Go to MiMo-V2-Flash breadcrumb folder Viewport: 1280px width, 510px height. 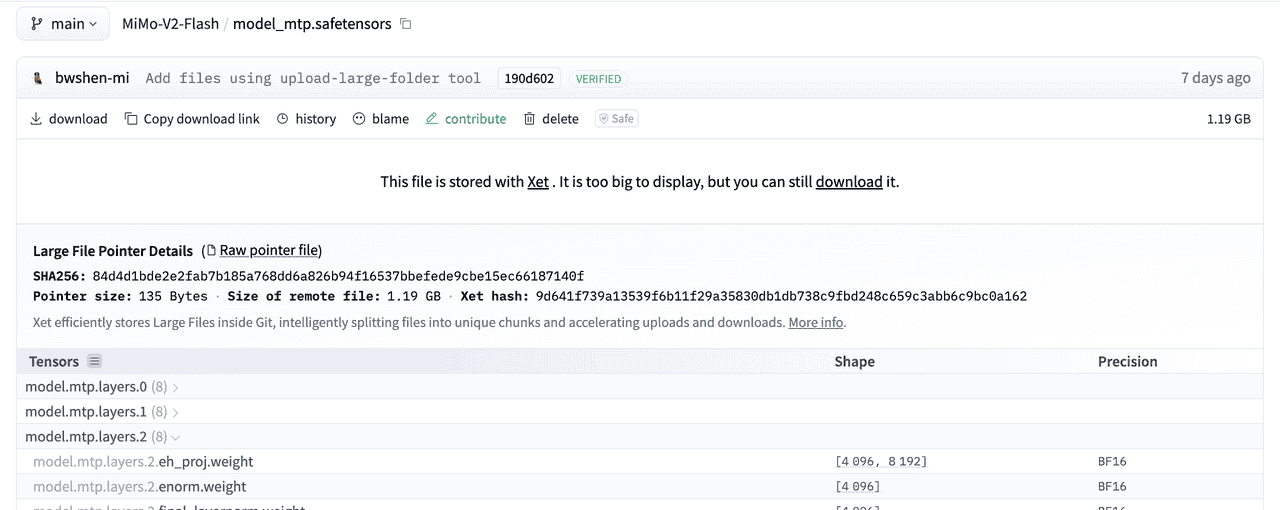[x=170, y=24]
